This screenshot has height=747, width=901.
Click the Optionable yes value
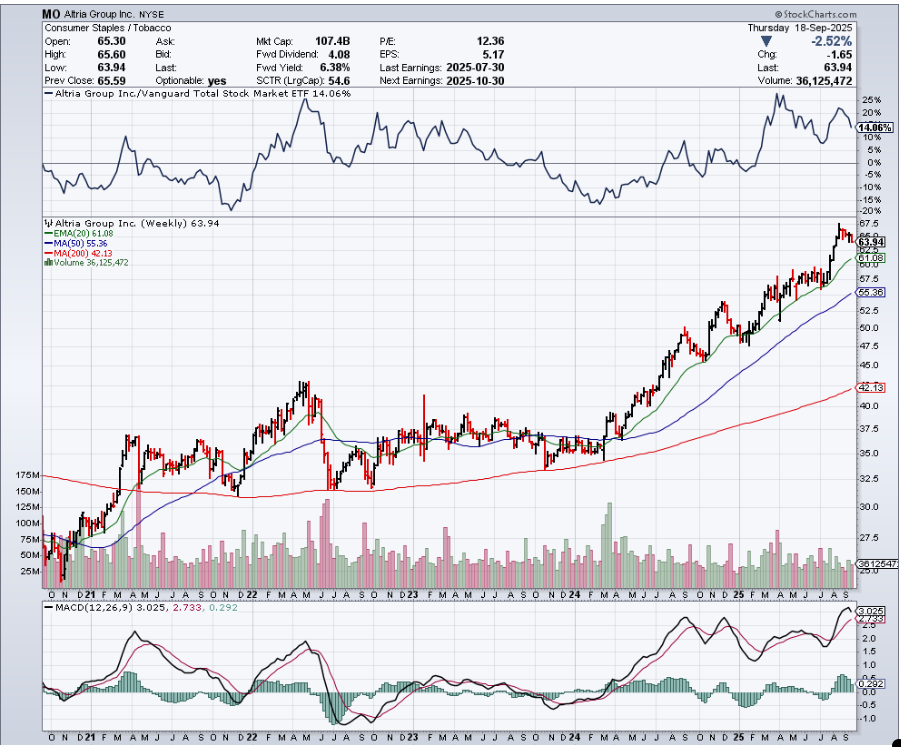tap(216, 81)
